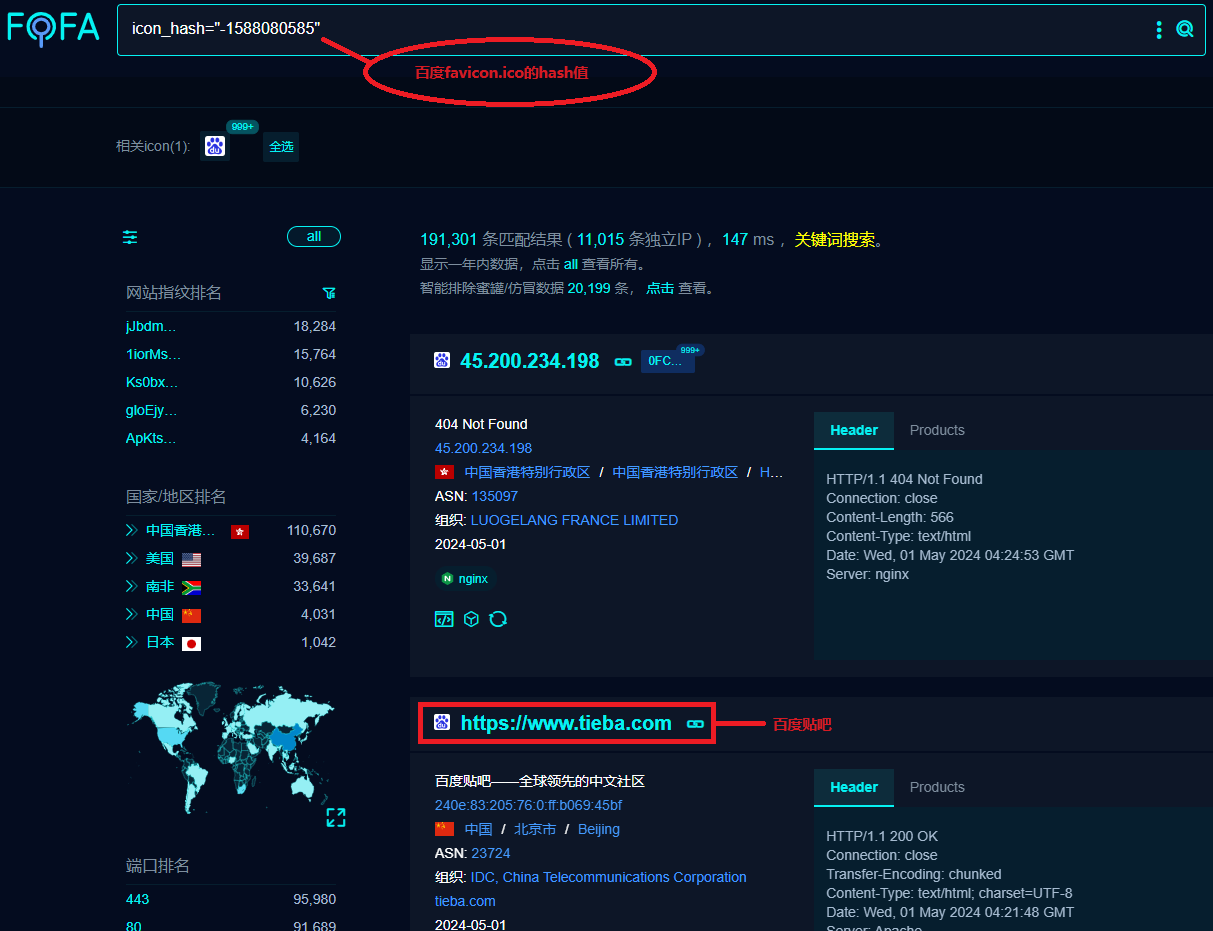The width and height of the screenshot is (1213, 931).
Task: Switch to Products tab for 45.200.234.198
Action: click(937, 430)
